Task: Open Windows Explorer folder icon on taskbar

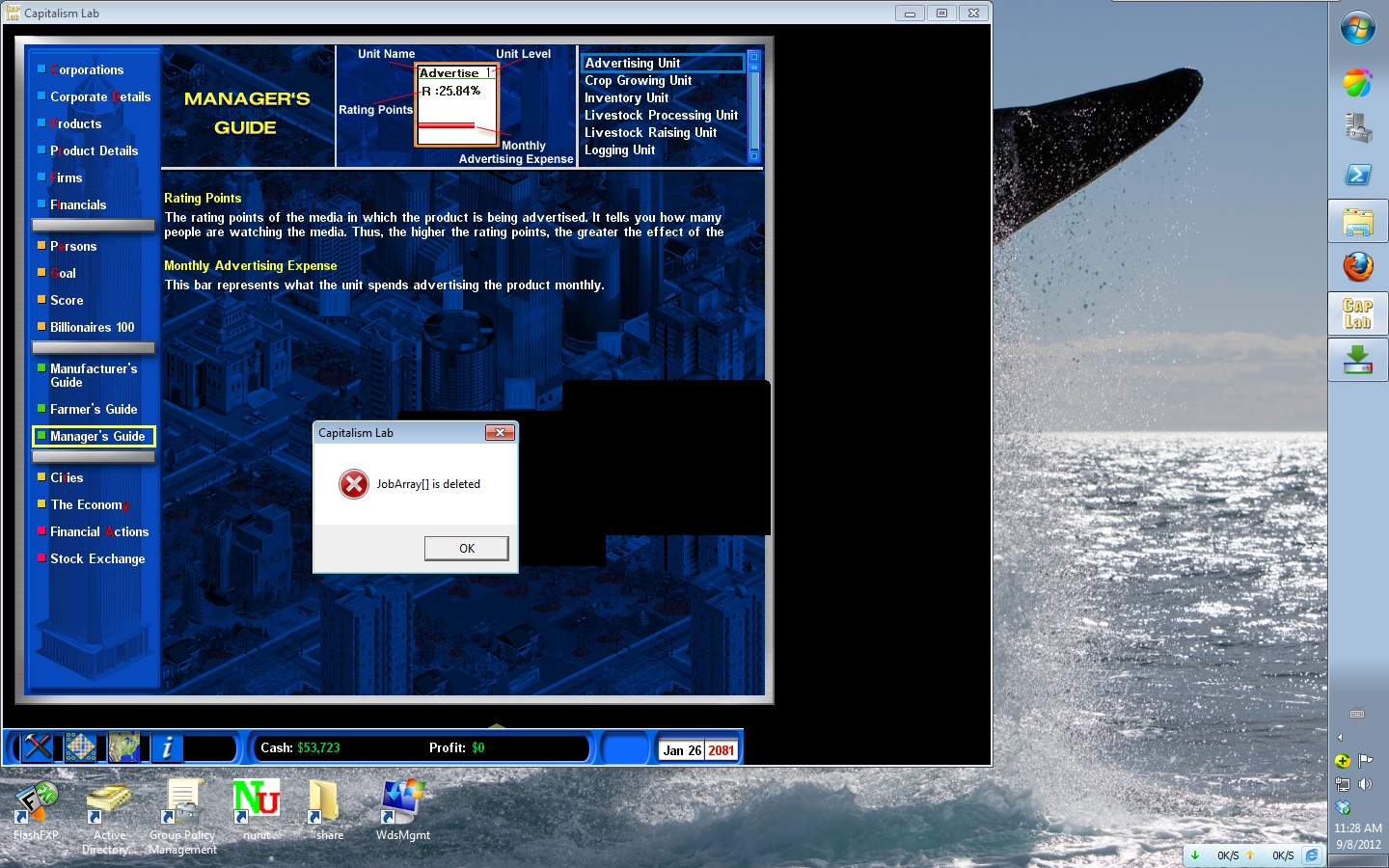Action: [1358, 223]
